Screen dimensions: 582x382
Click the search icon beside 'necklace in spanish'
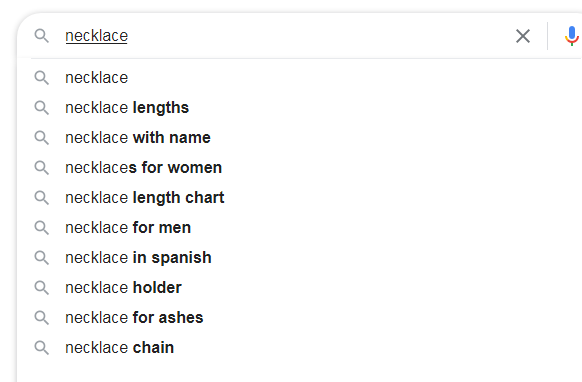(x=42, y=258)
